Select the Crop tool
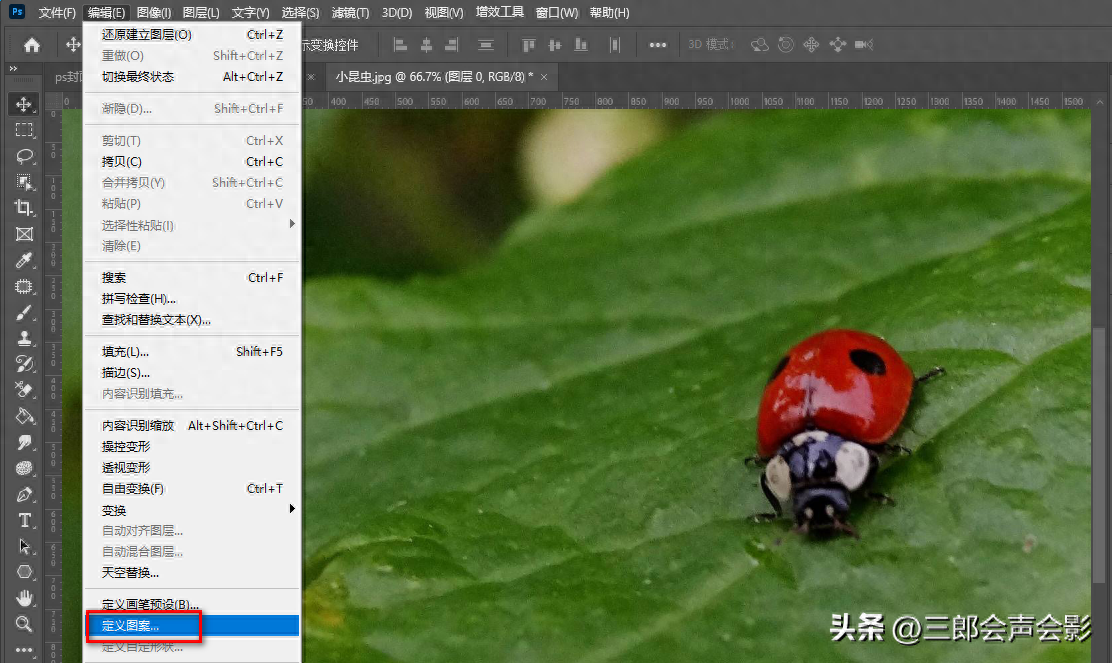 [24, 208]
